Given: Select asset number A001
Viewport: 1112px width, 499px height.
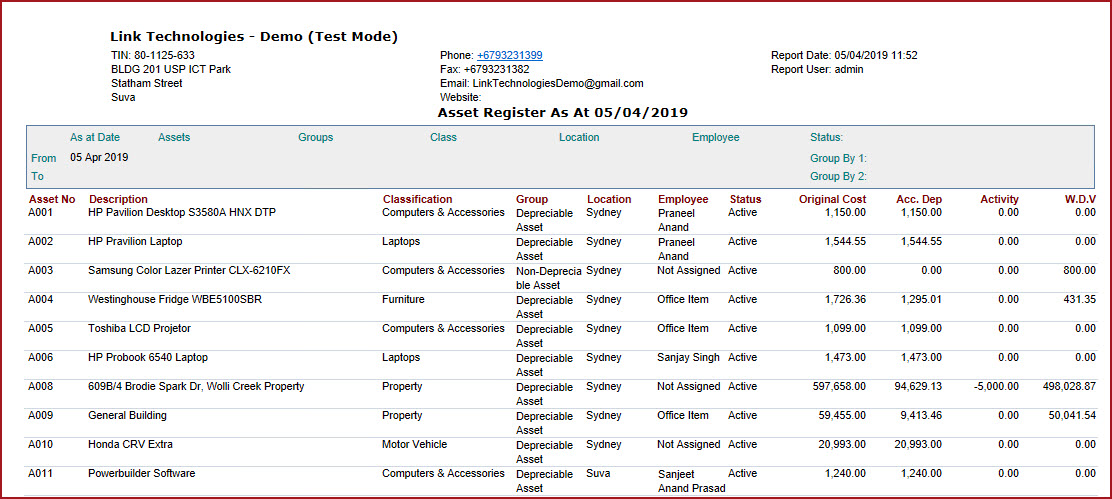Looking at the screenshot, I should pos(40,212).
